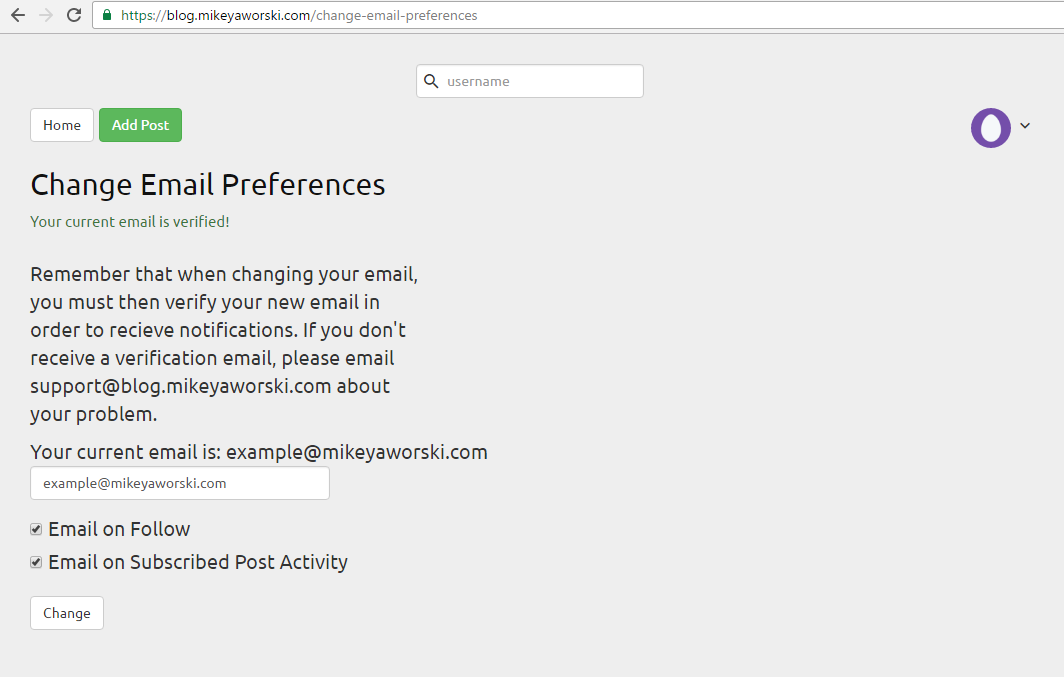Submit with the Change button
1064x677 pixels.
[67, 613]
